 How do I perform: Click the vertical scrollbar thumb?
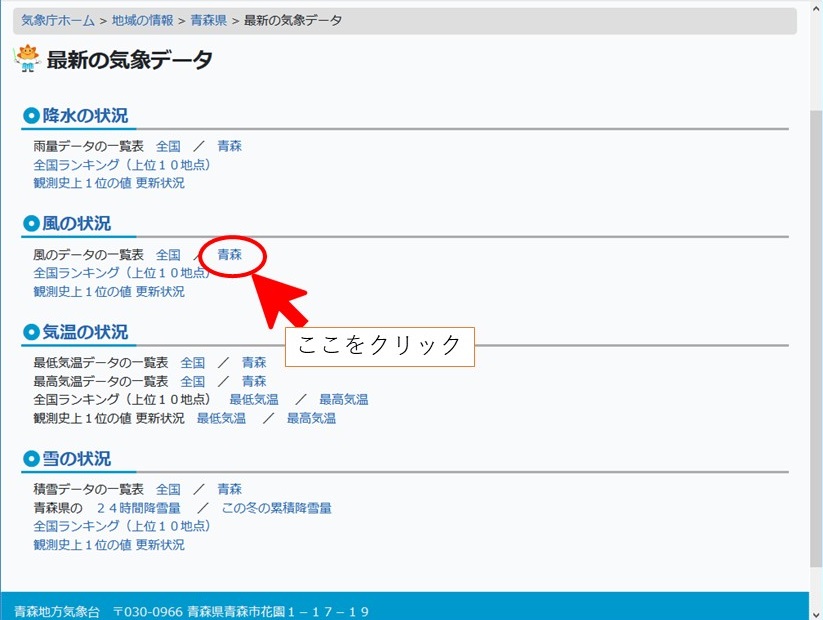(x=816, y=339)
